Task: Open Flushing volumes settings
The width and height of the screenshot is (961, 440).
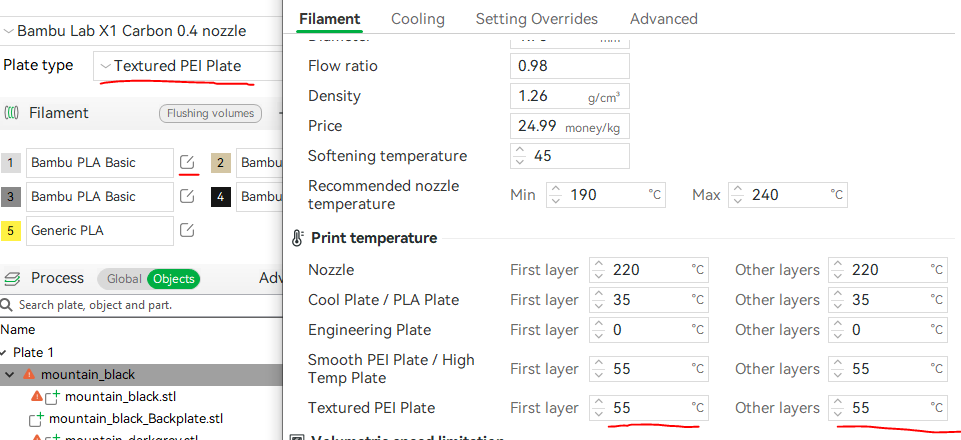Action: click(x=210, y=113)
